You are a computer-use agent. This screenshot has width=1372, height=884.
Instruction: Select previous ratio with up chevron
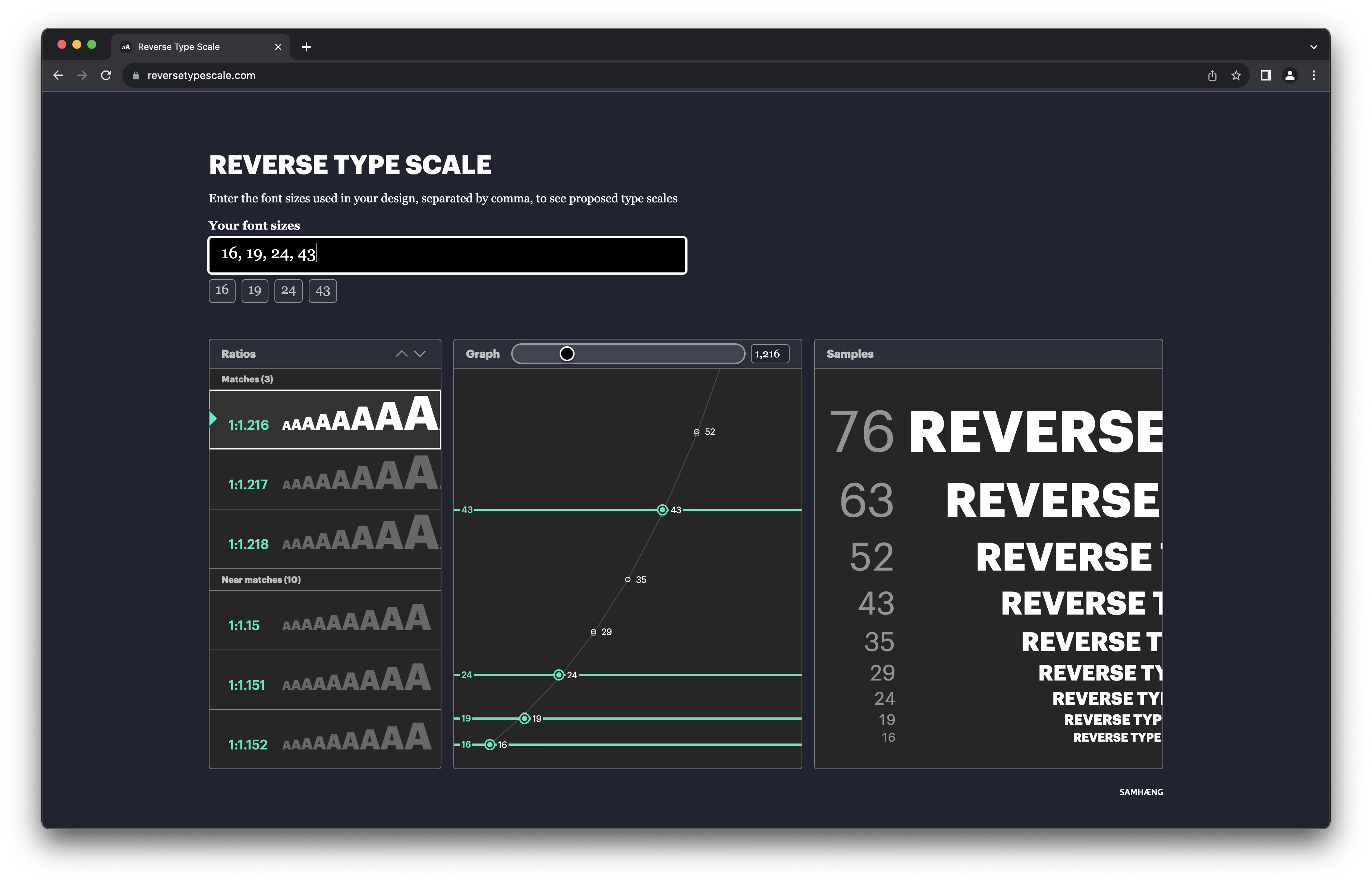[402, 354]
